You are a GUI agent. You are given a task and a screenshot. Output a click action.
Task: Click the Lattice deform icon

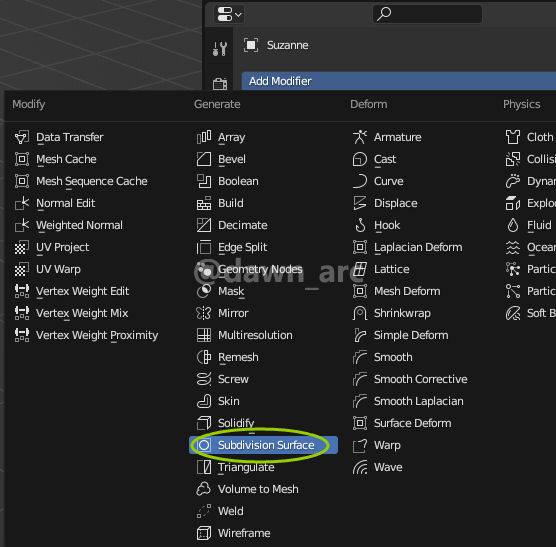(360, 269)
